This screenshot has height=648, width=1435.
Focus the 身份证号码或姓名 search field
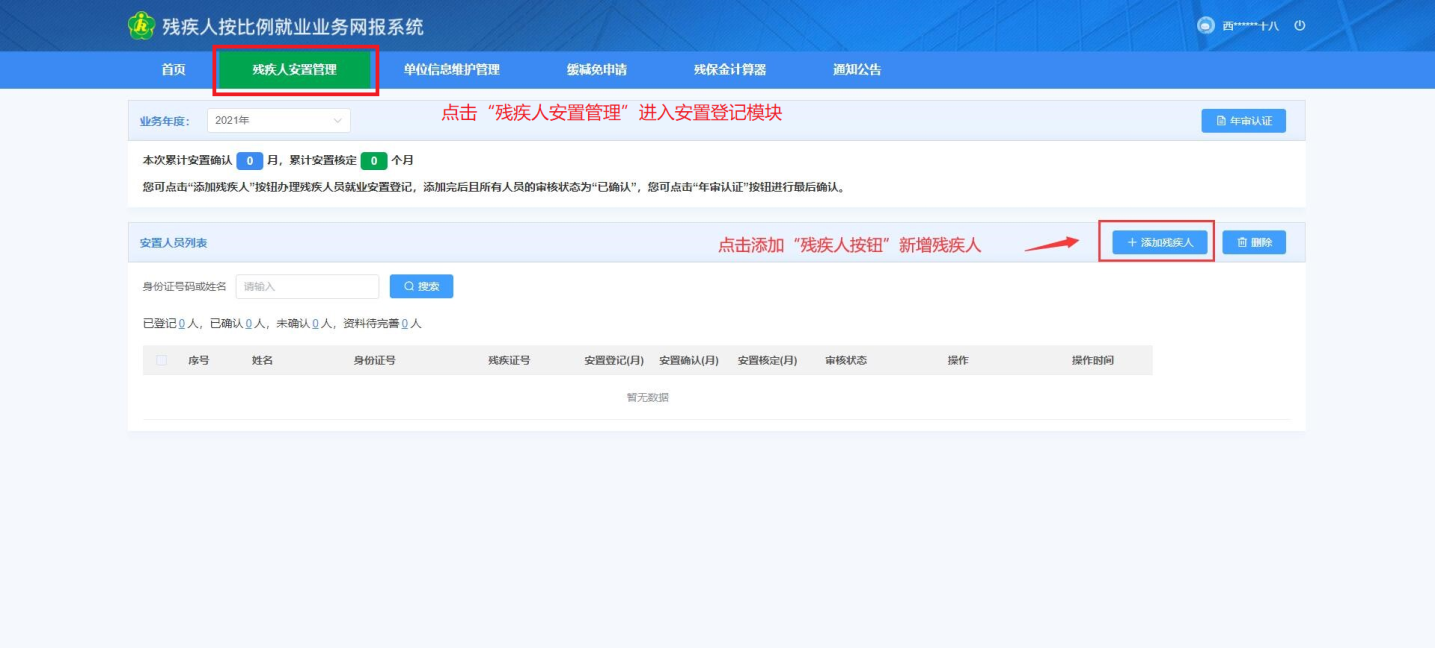307,286
